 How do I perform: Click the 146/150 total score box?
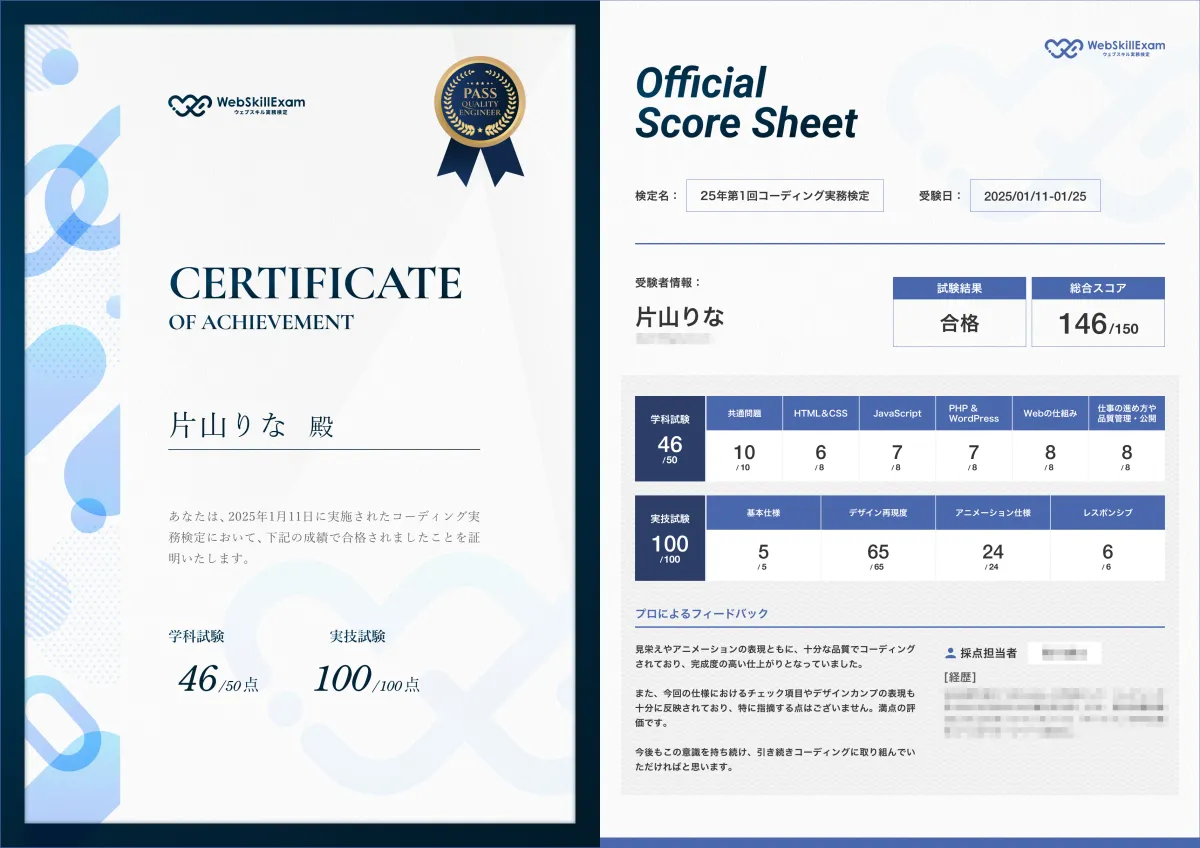(1098, 320)
